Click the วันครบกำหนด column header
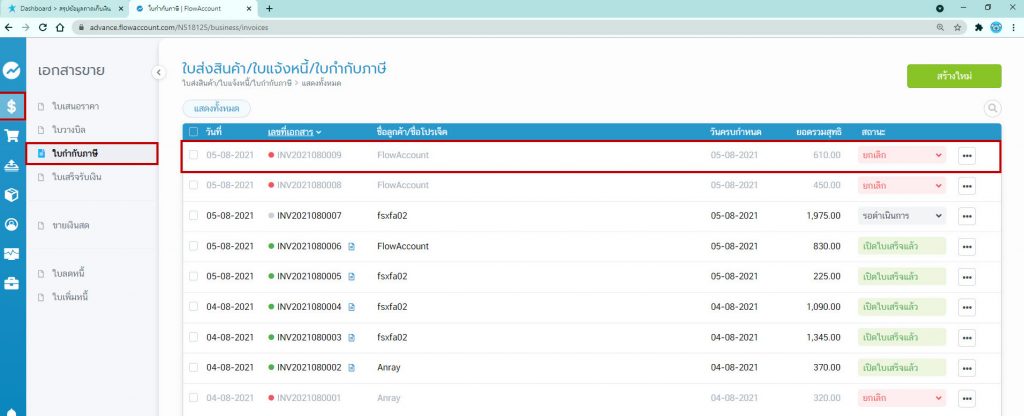1024x416 pixels. [735, 132]
